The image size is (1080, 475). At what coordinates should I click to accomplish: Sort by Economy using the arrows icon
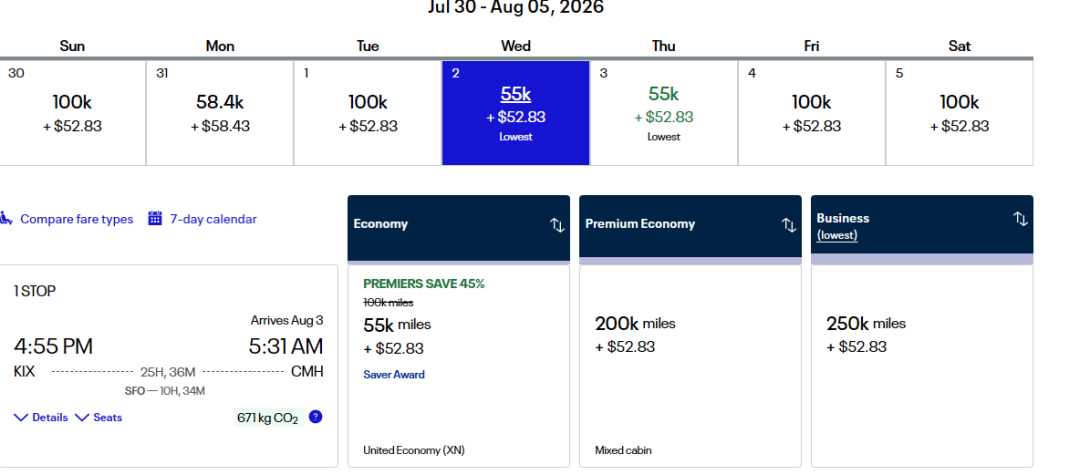click(x=557, y=224)
